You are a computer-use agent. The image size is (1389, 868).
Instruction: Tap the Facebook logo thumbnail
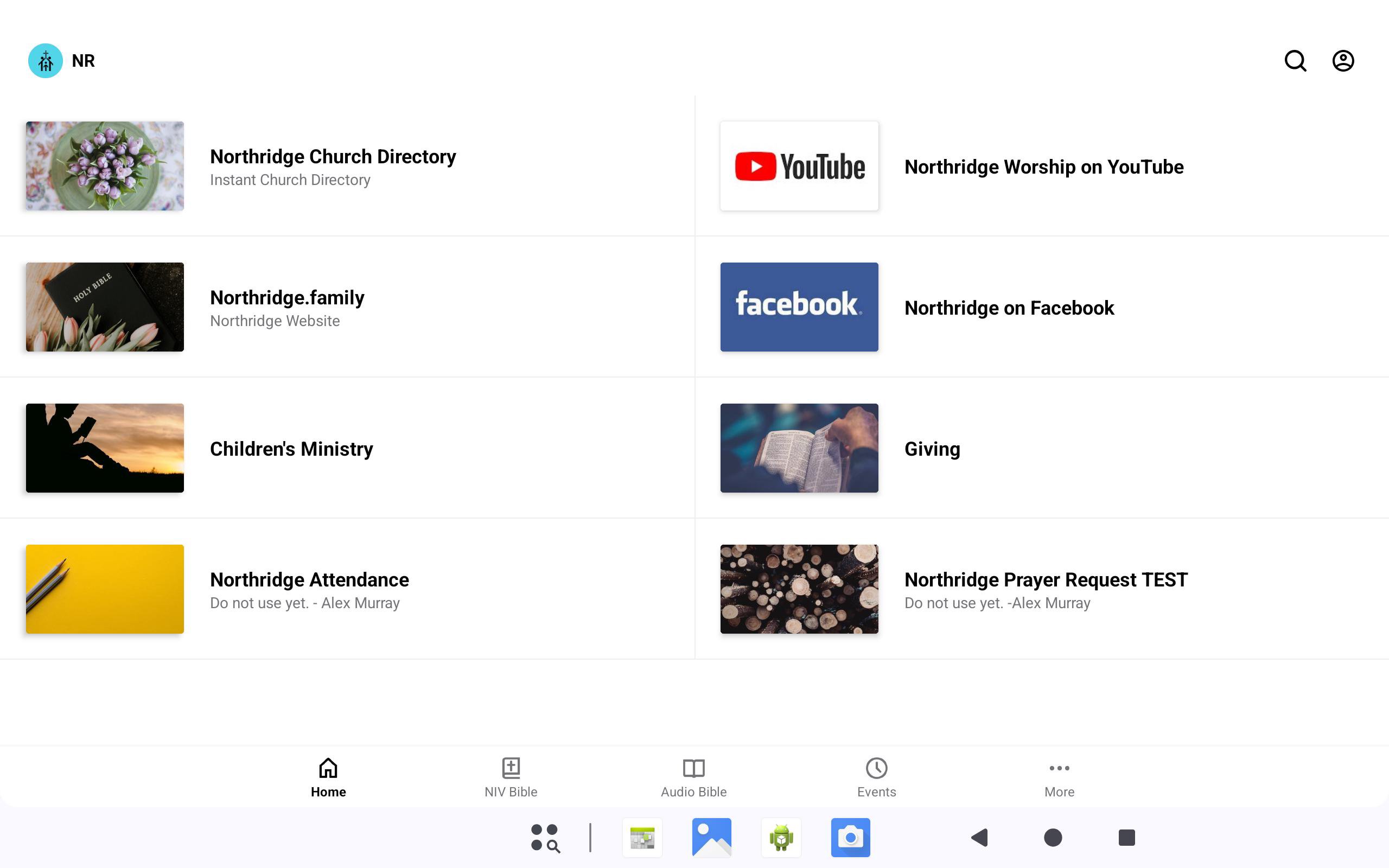click(799, 307)
